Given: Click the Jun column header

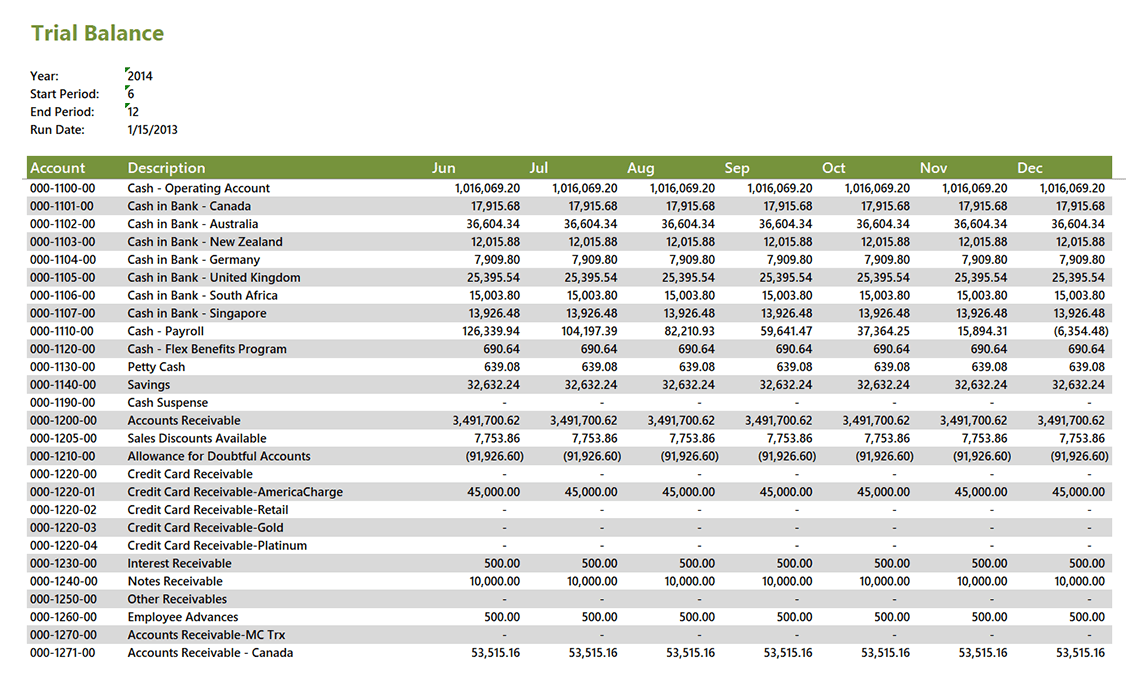Looking at the screenshot, I should (x=443, y=168).
